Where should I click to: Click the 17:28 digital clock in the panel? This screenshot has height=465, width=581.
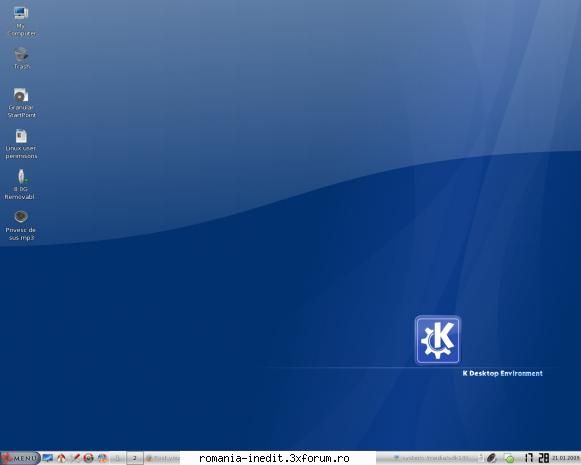[537, 458]
